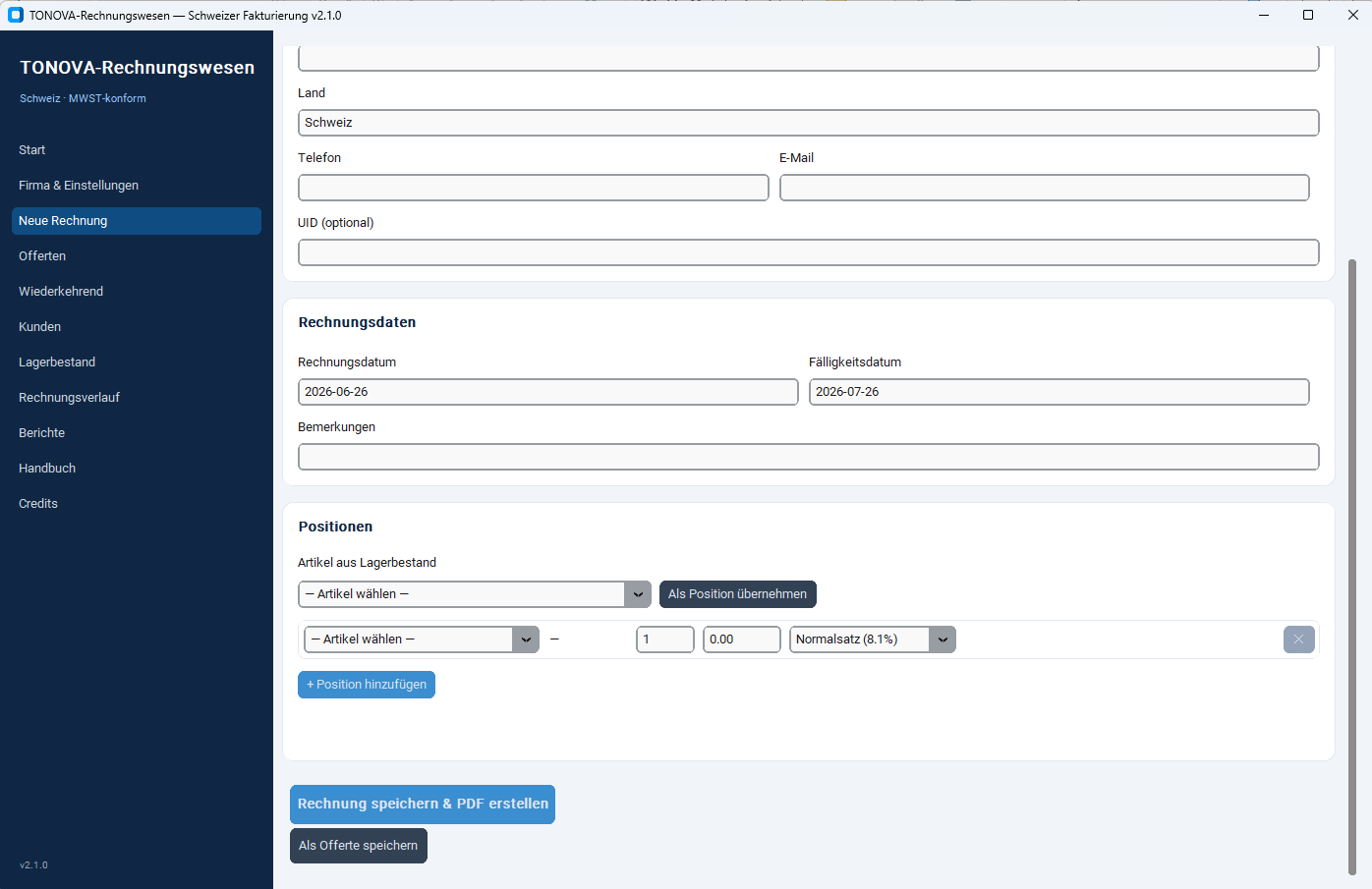Image resolution: width=1372 pixels, height=889 pixels.
Task: Maximize the application window
Action: [x=1308, y=15]
